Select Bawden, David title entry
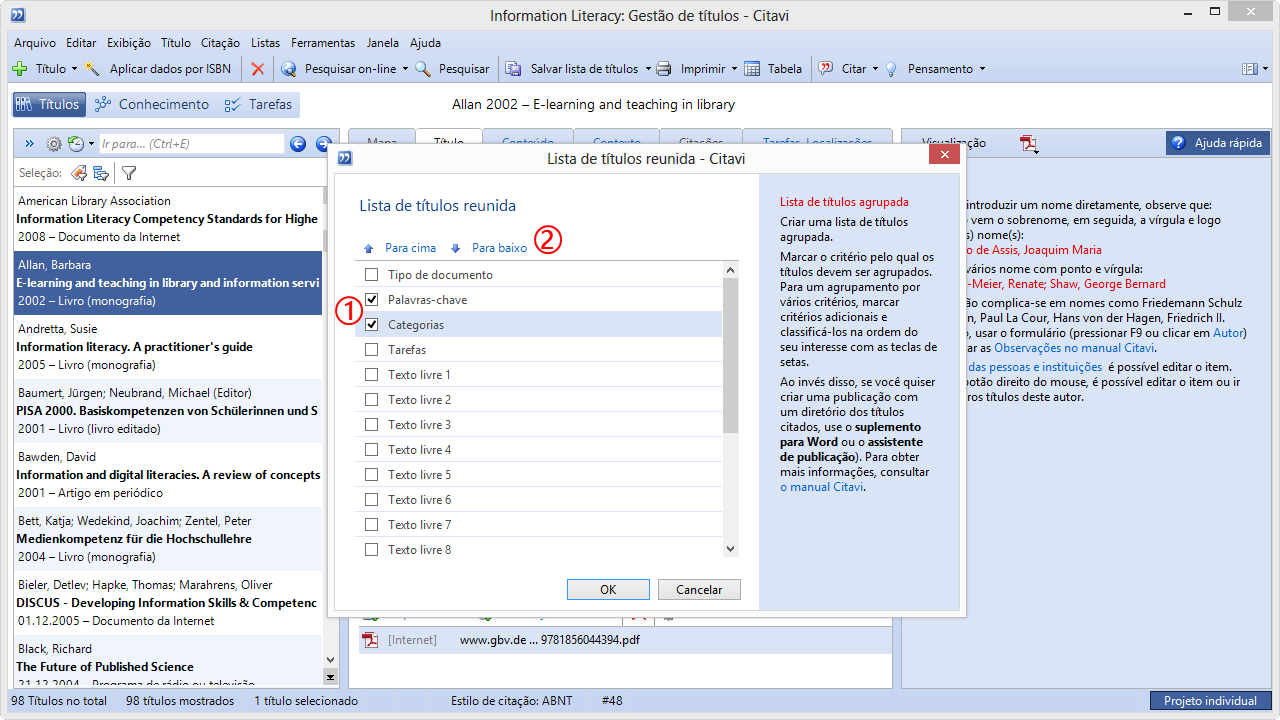 click(x=168, y=475)
